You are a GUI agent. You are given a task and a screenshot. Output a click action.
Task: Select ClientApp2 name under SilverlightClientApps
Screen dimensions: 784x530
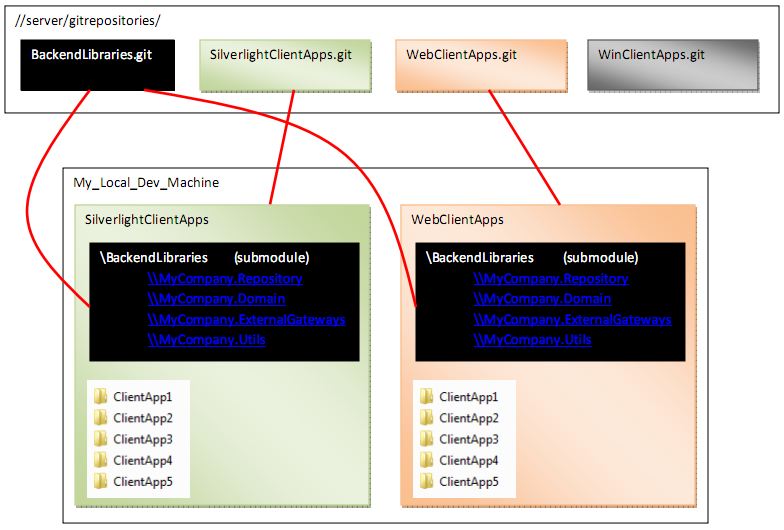143,418
